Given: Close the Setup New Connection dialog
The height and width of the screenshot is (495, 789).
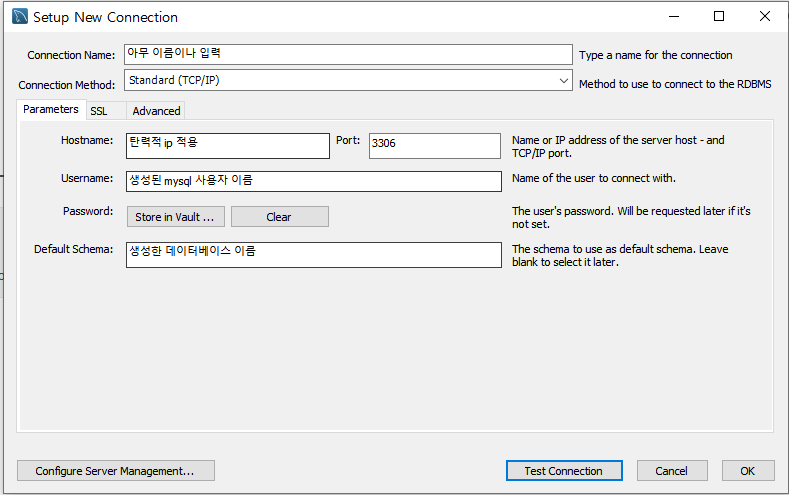Looking at the screenshot, I should coord(765,17).
